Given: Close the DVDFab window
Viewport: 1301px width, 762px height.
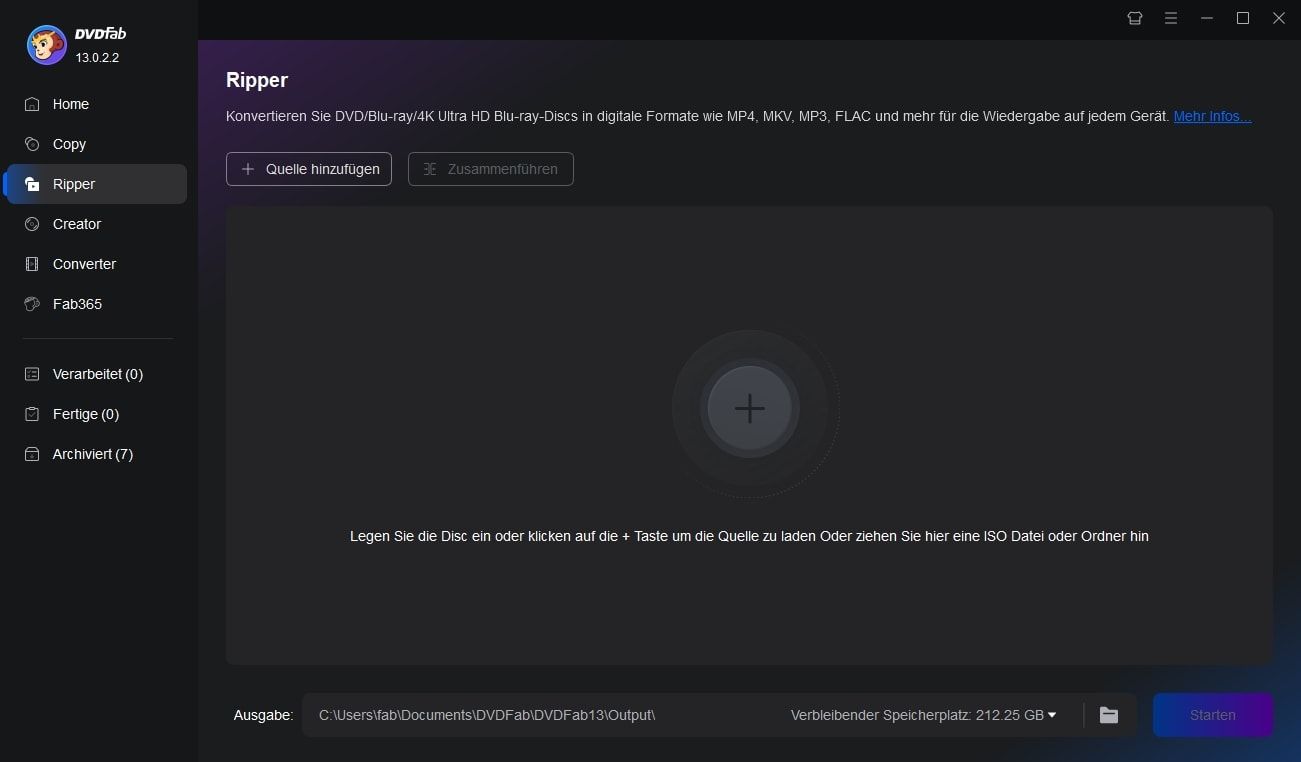Looking at the screenshot, I should [x=1279, y=18].
